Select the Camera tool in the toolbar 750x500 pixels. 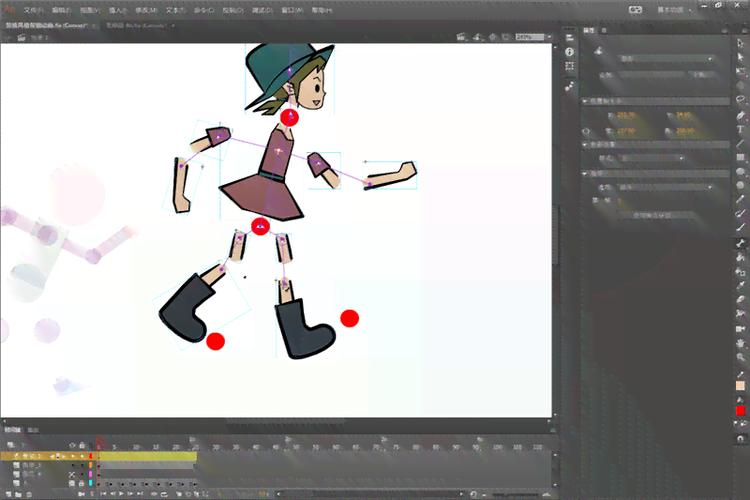click(740, 329)
